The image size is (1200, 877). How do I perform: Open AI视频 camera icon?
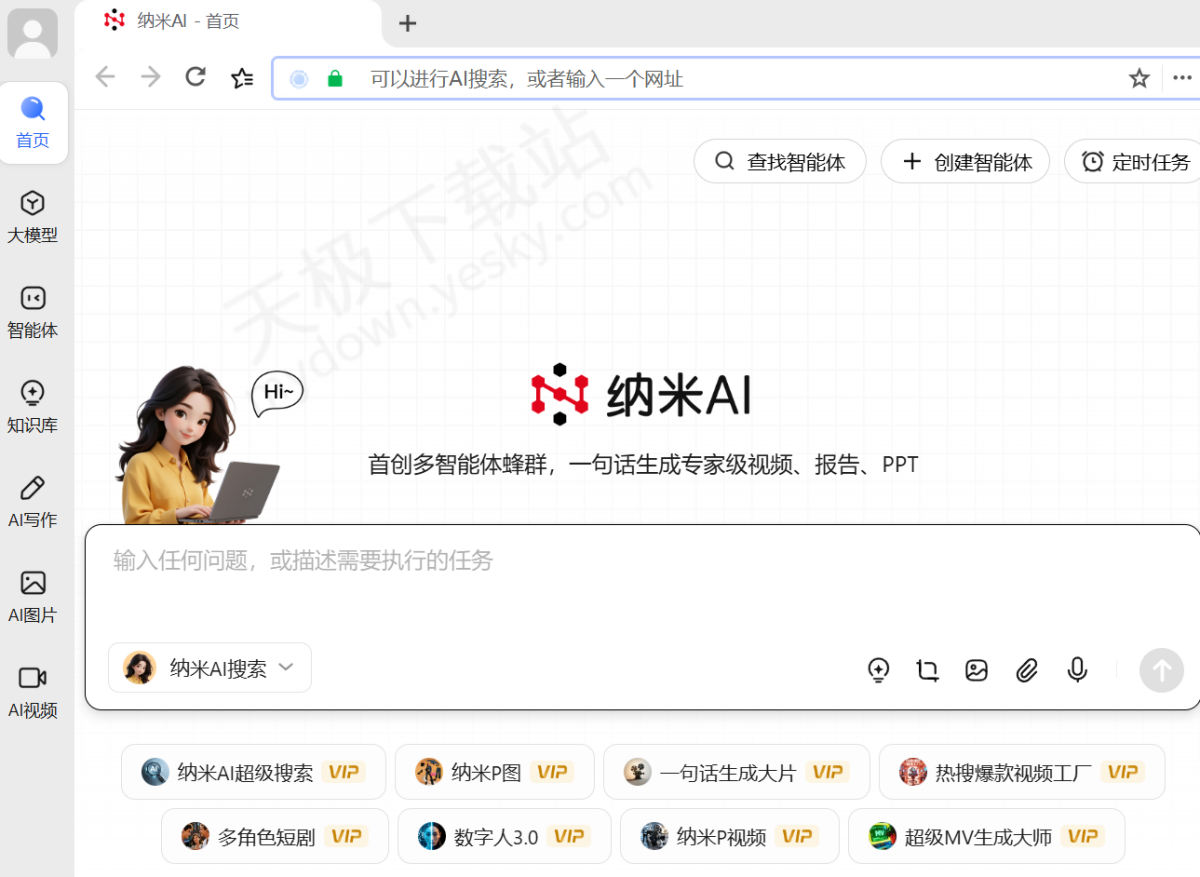coord(32,680)
